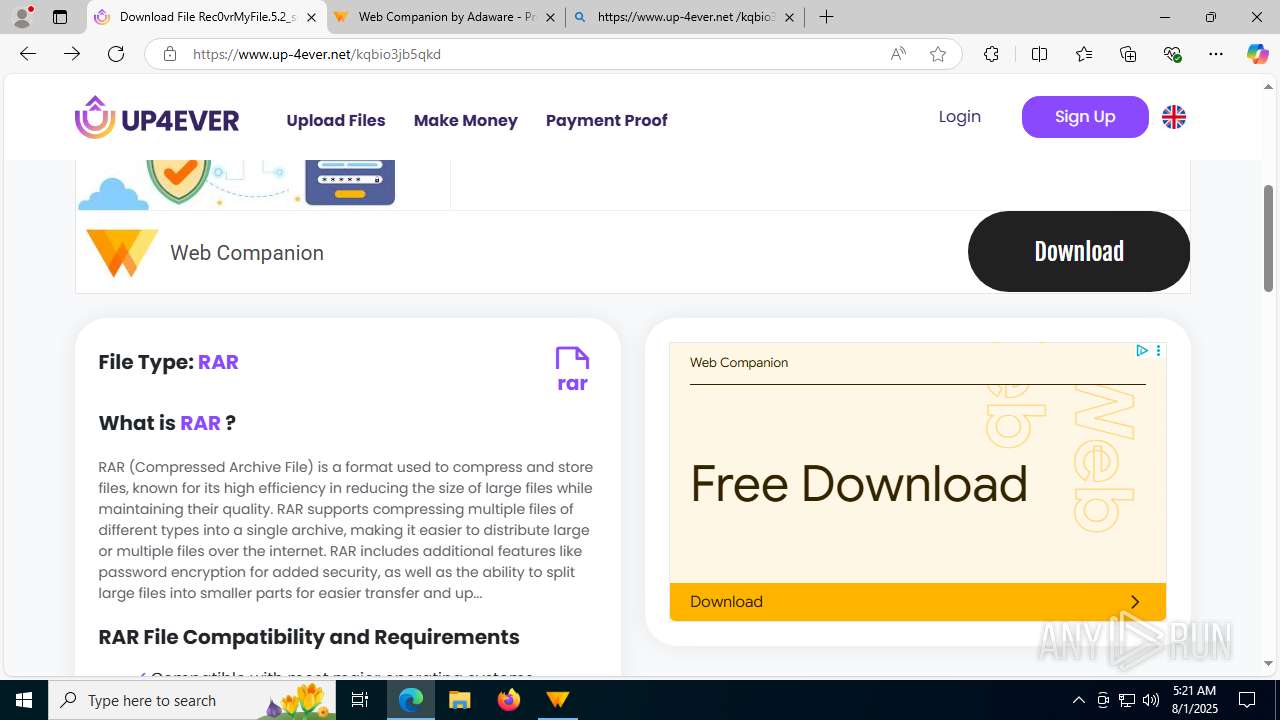Click the purple Sign Up button
This screenshot has width=1280, height=720.
coord(1085,117)
